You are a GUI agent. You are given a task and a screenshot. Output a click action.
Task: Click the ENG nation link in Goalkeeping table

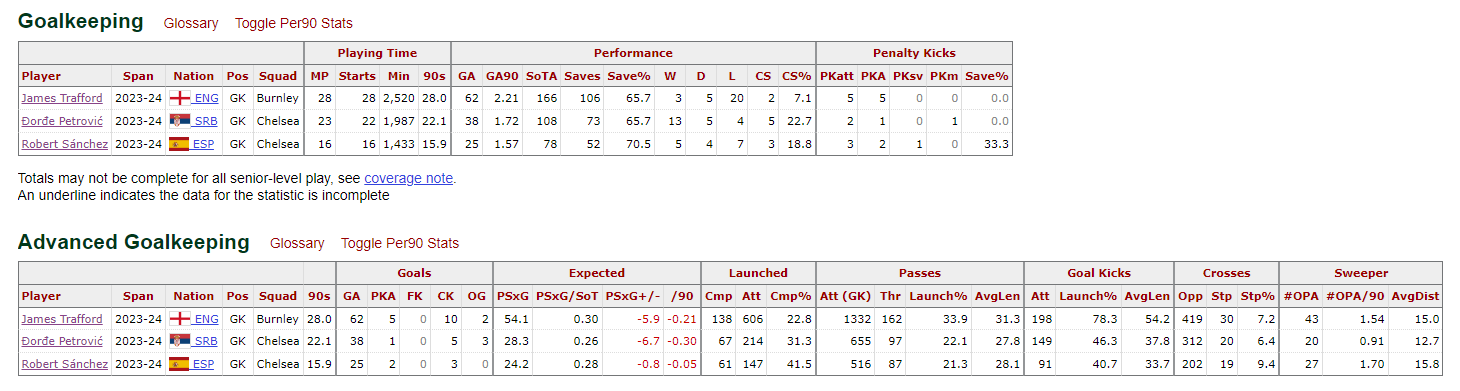pyautogui.click(x=206, y=98)
